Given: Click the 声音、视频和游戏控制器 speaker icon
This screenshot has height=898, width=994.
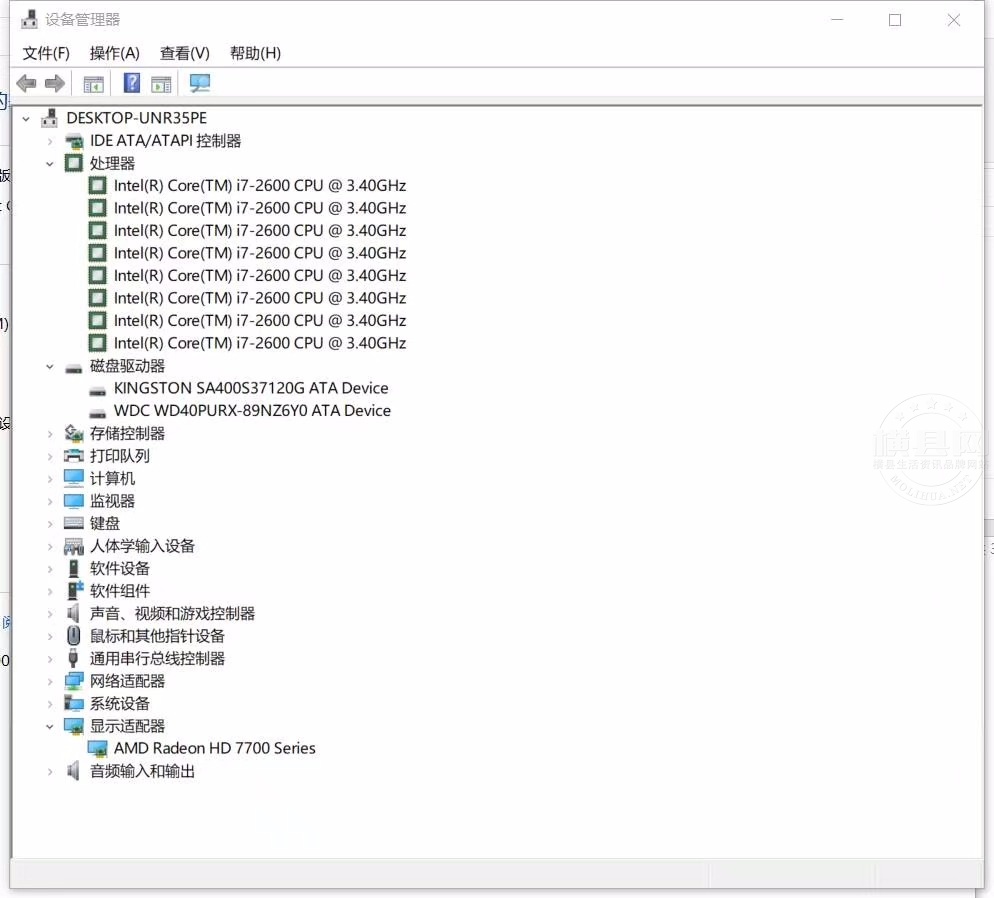Looking at the screenshot, I should point(74,613).
